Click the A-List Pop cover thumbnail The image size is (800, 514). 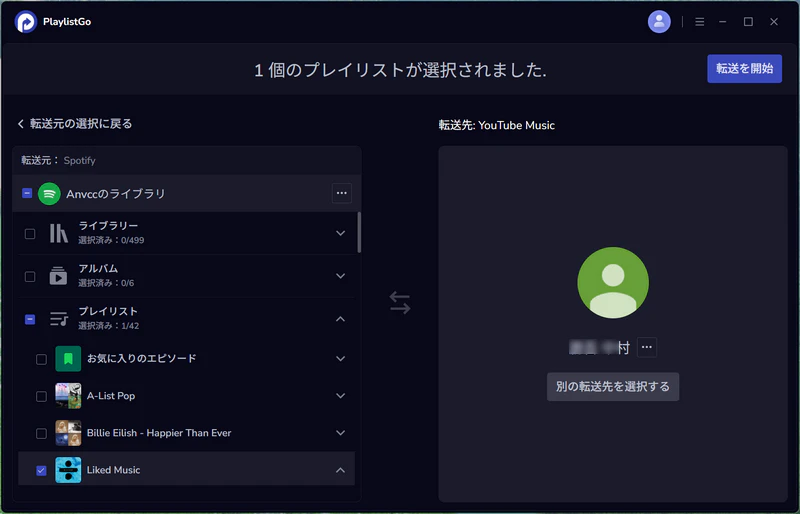[x=68, y=396]
